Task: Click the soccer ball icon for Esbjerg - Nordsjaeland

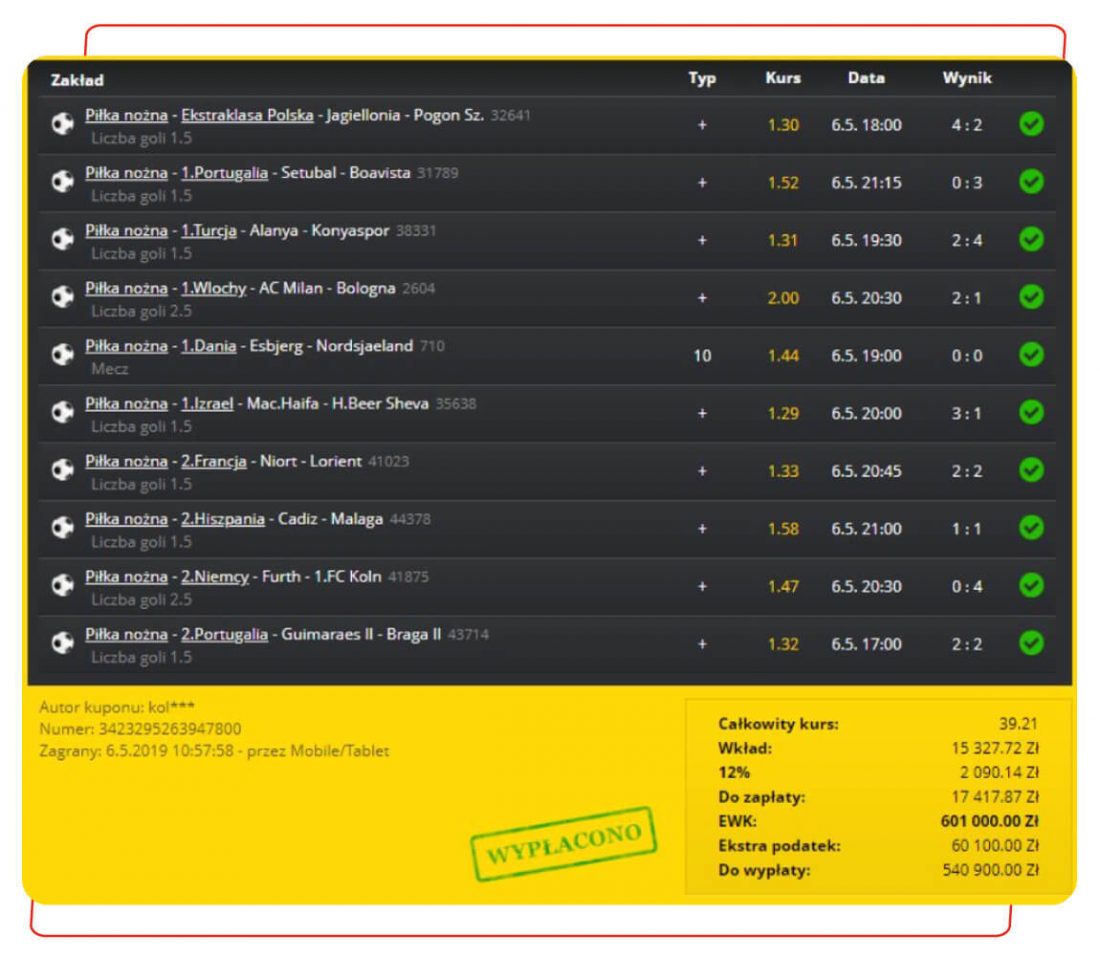Action: (x=61, y=356)
